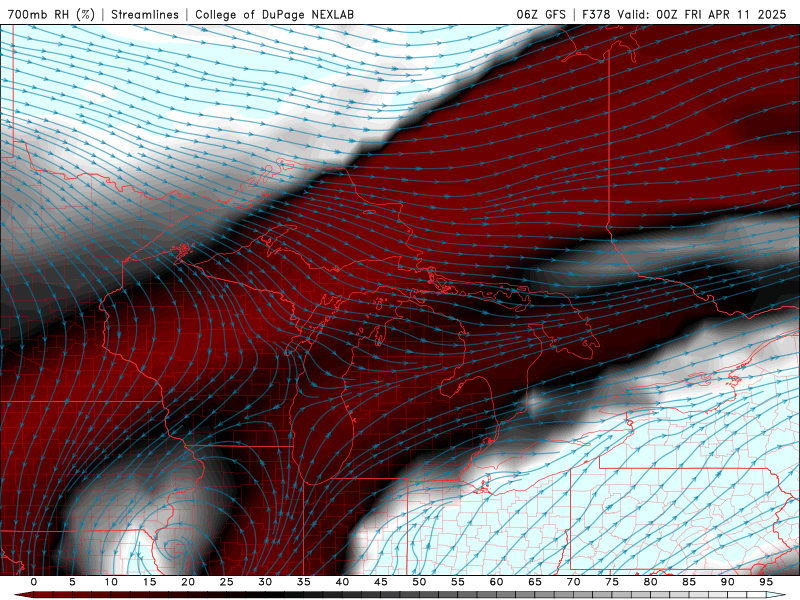Click the "80" value on the color scale
Viewport: 800px width, 600px height.
650,582
